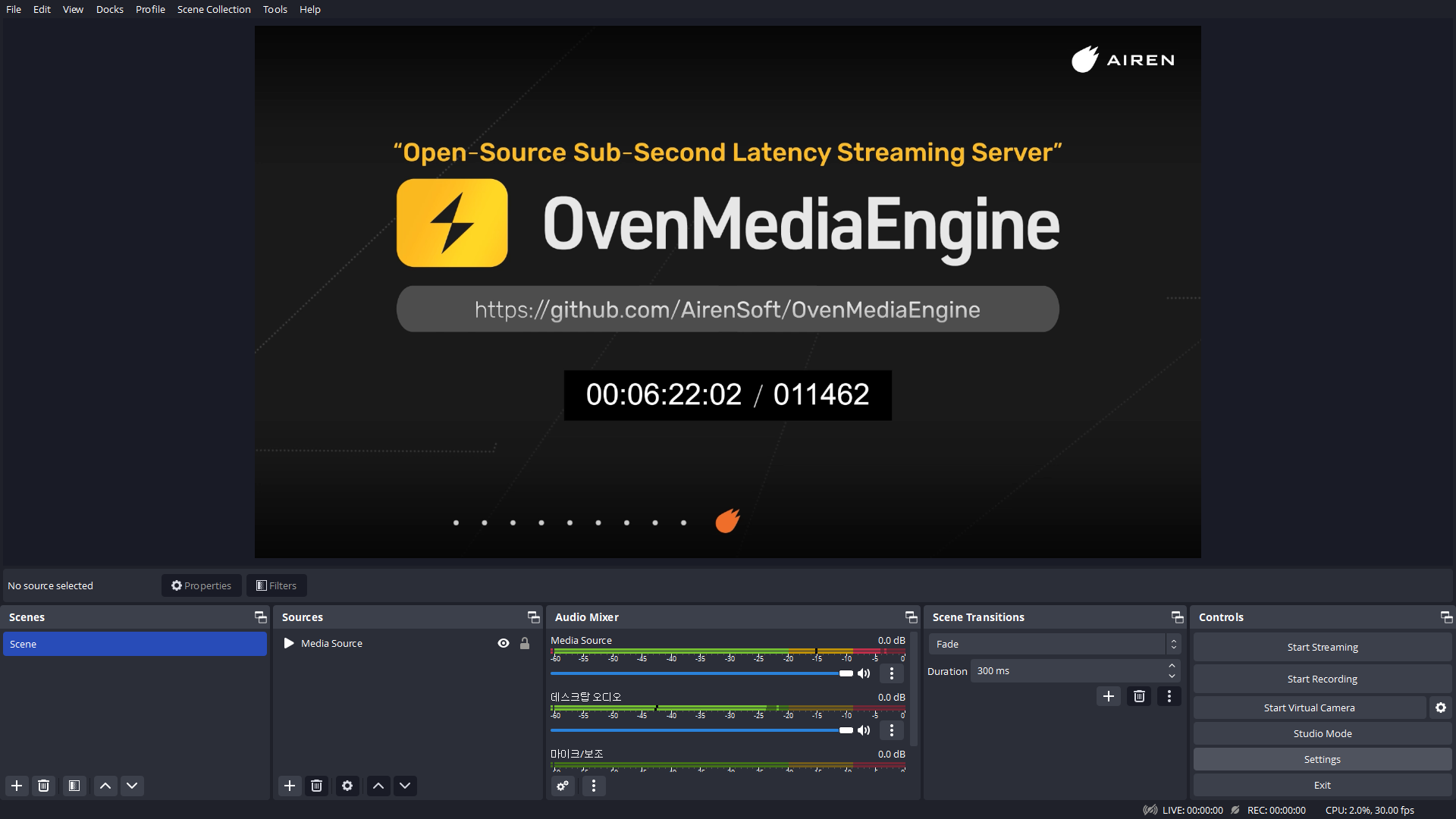Remove transition with trash icon
This screenshot has width=1456, height=819.
click(x=1139, y=696)
